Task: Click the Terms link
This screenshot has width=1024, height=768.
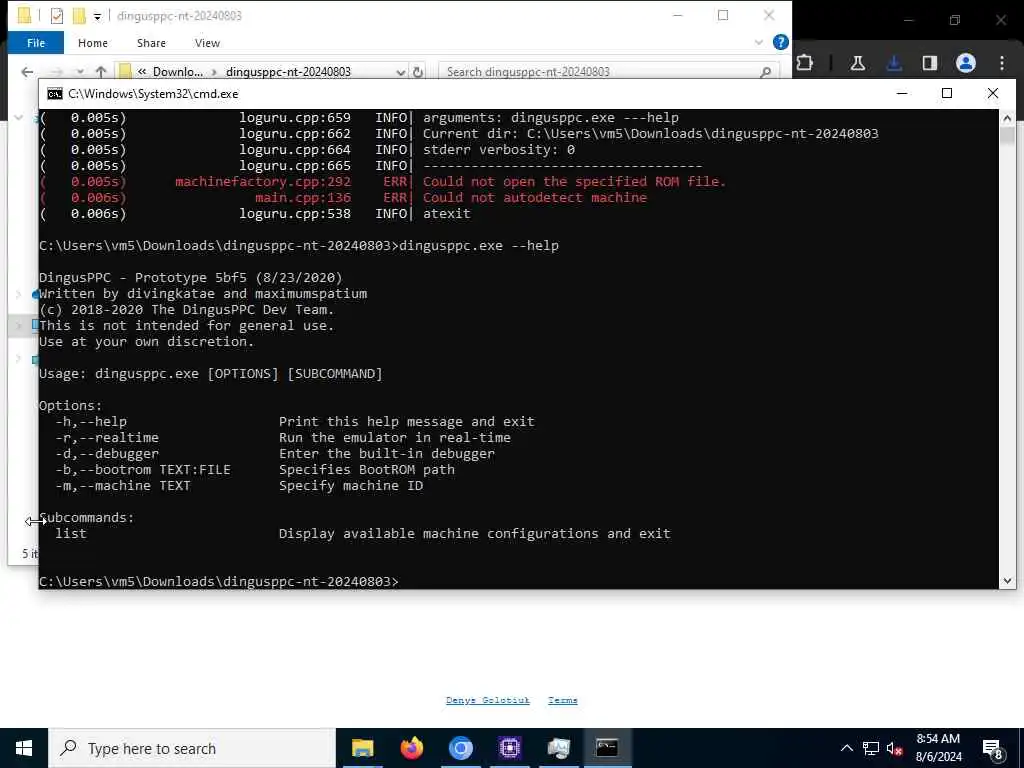Action: point(562,700)
